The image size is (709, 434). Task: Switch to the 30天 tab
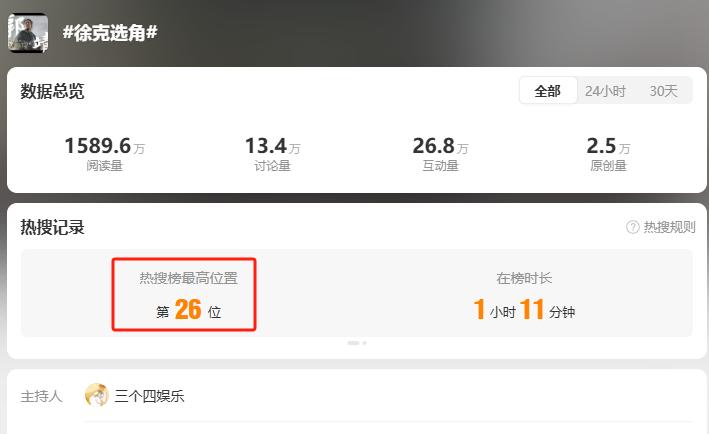[663, 91]
